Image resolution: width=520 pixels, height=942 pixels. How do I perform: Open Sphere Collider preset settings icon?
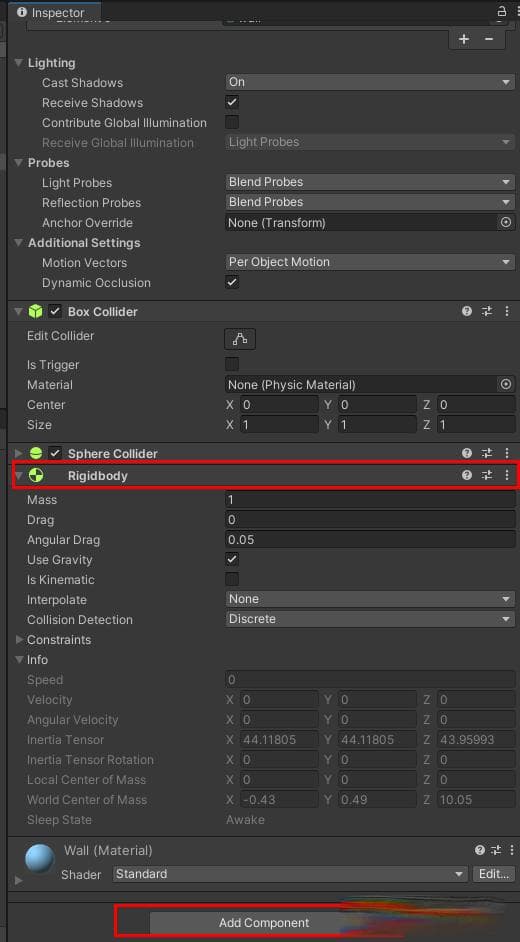click(487, 453)
